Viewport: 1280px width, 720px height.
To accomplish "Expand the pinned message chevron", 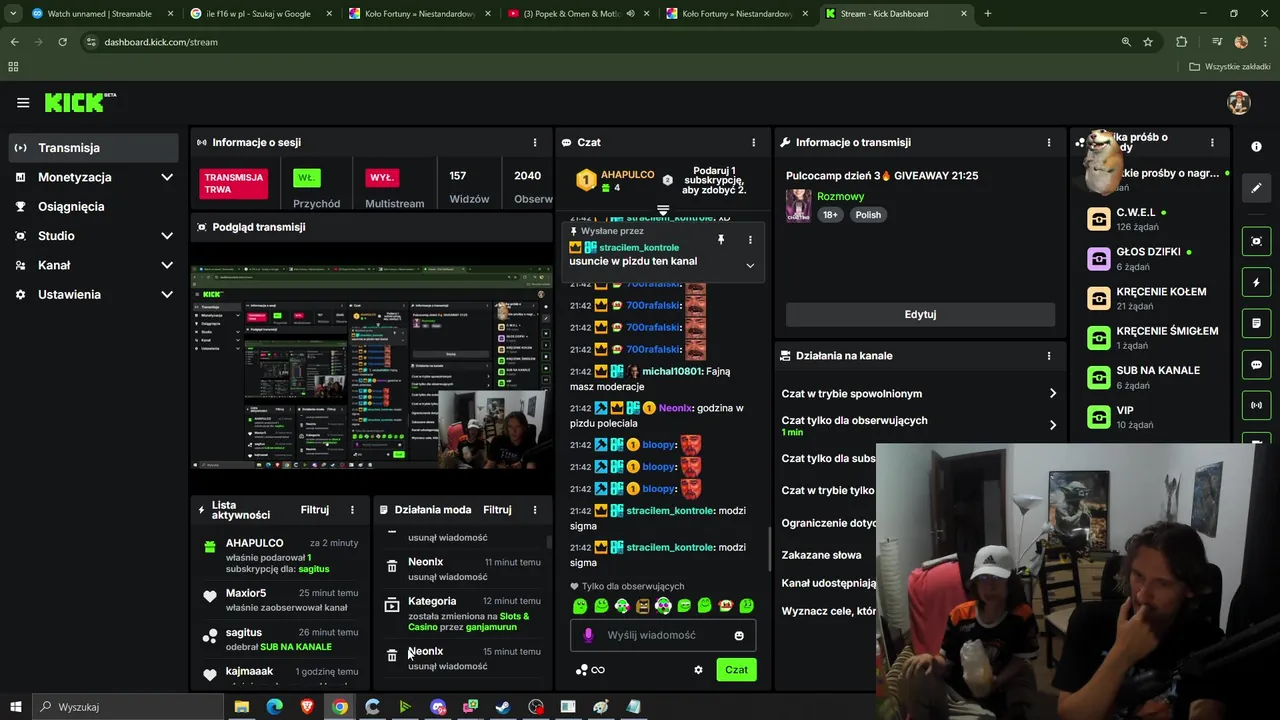I will tap(750, 265).
